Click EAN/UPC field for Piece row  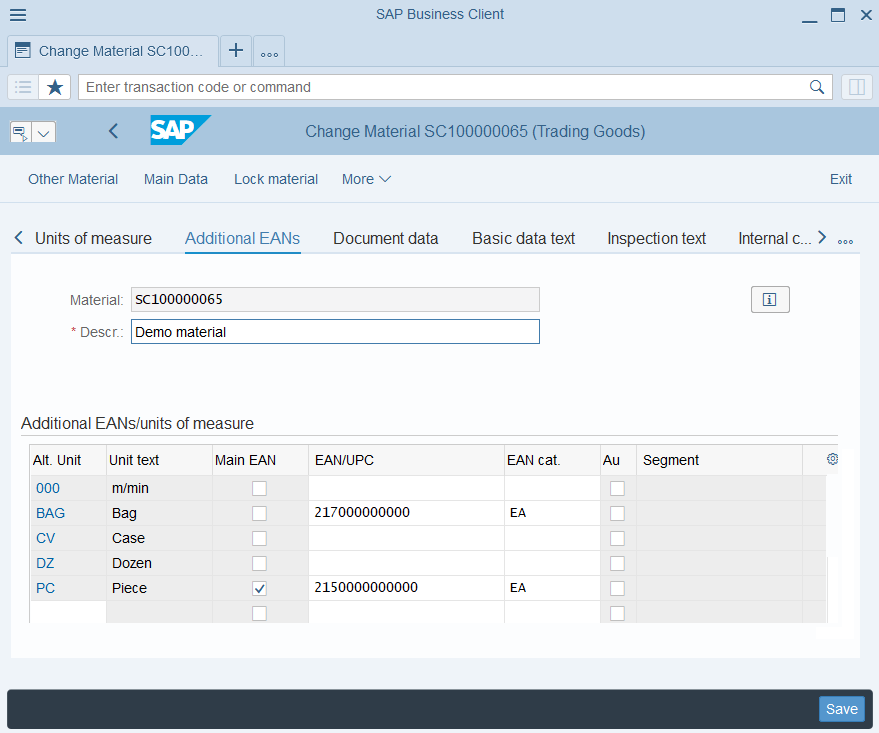pos(406,588)
